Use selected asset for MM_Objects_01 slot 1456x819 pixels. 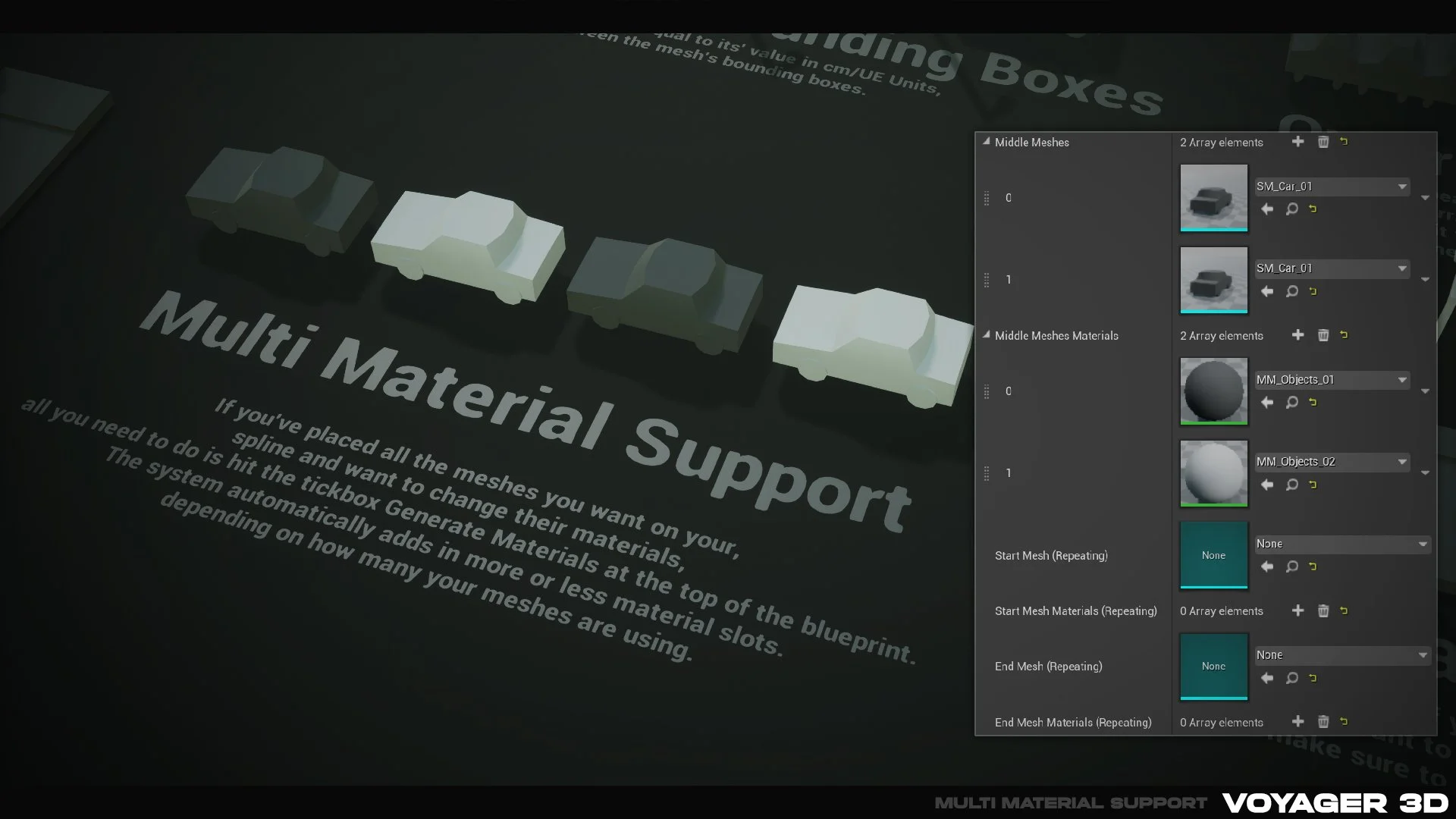point(1267,403)
